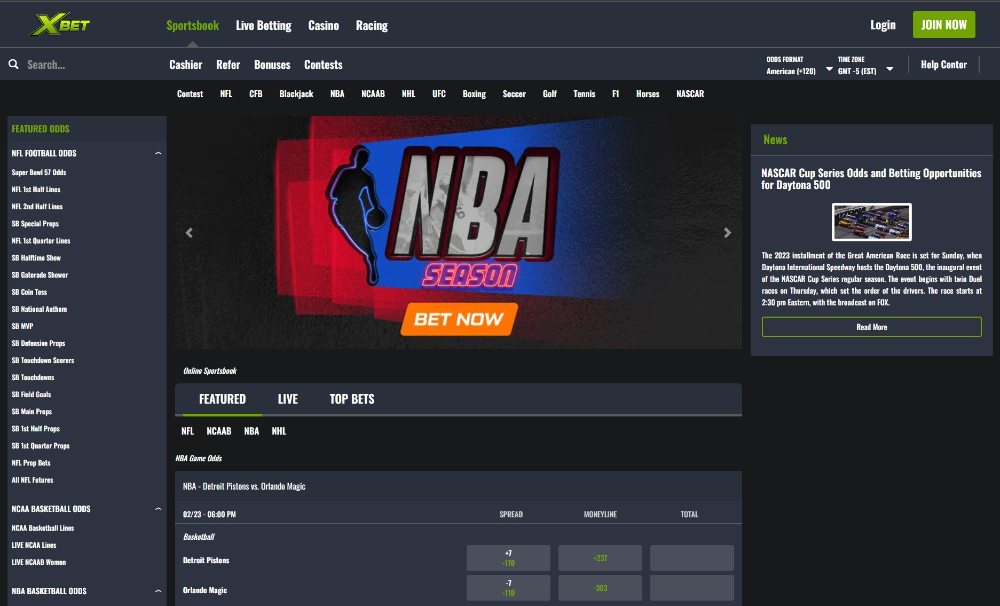
Task: Open the Refer page
Action: point(228,64)
